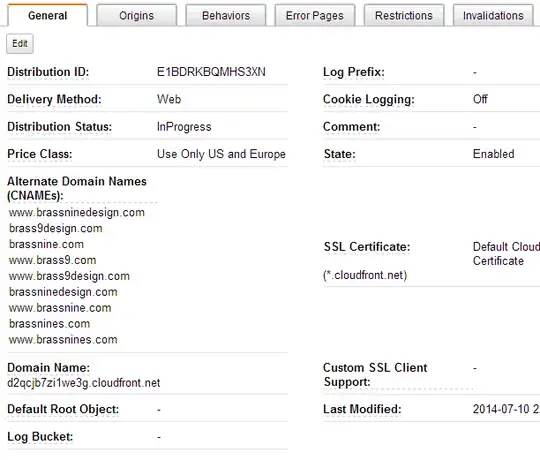Select www.brass9.com CNAME entry

coord(53,260)
